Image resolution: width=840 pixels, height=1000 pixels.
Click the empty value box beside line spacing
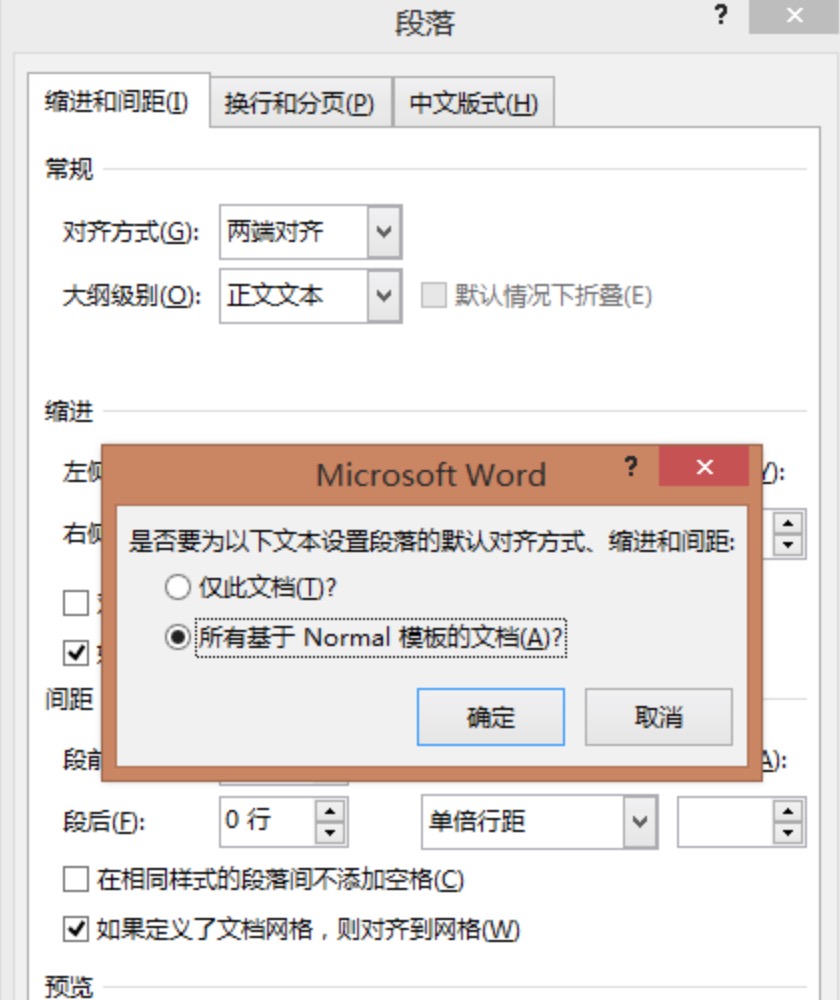725,820
